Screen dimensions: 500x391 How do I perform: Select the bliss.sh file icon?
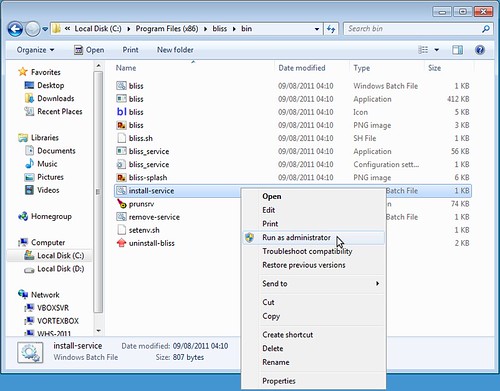(121, 138)
